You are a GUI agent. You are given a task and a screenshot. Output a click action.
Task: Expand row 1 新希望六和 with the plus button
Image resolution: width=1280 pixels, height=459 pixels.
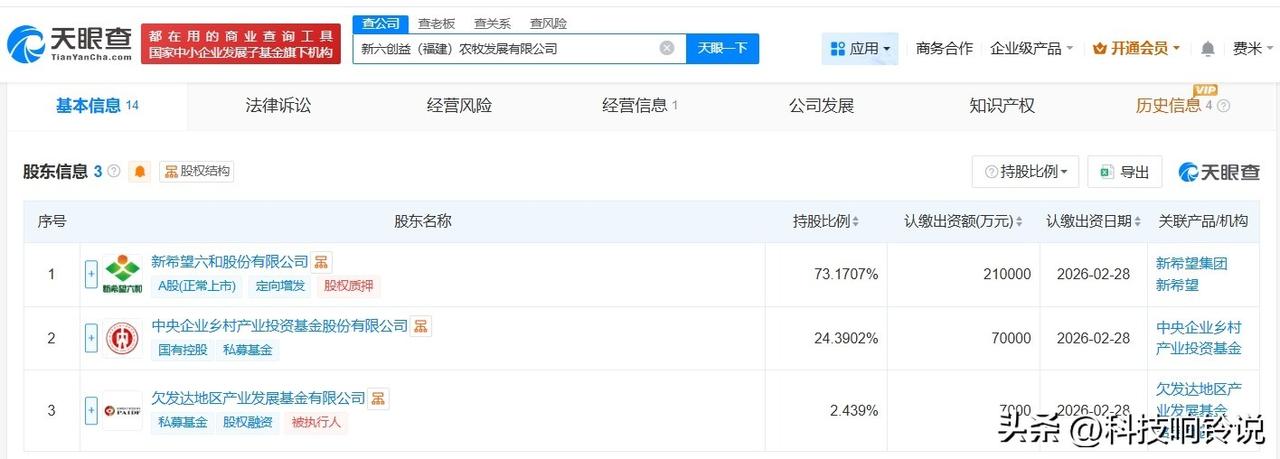coord(91,273)
